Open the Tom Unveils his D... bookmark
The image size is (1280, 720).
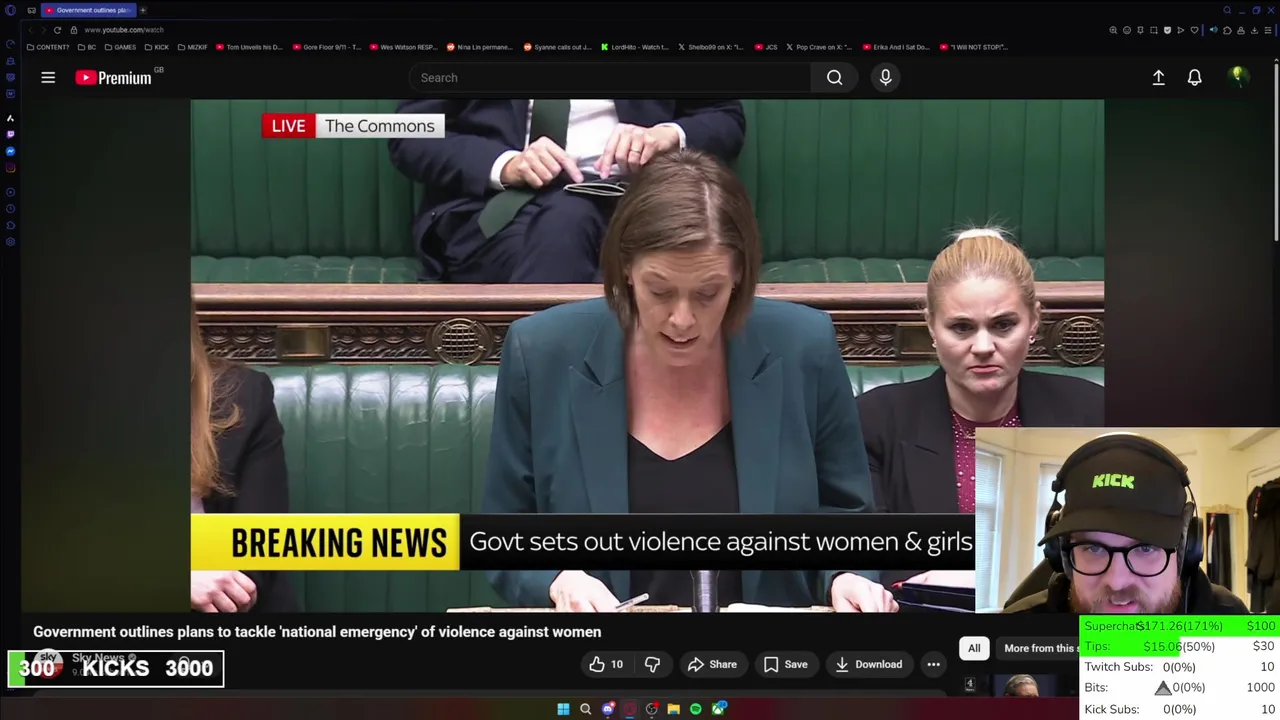click(x=250, y=47)
